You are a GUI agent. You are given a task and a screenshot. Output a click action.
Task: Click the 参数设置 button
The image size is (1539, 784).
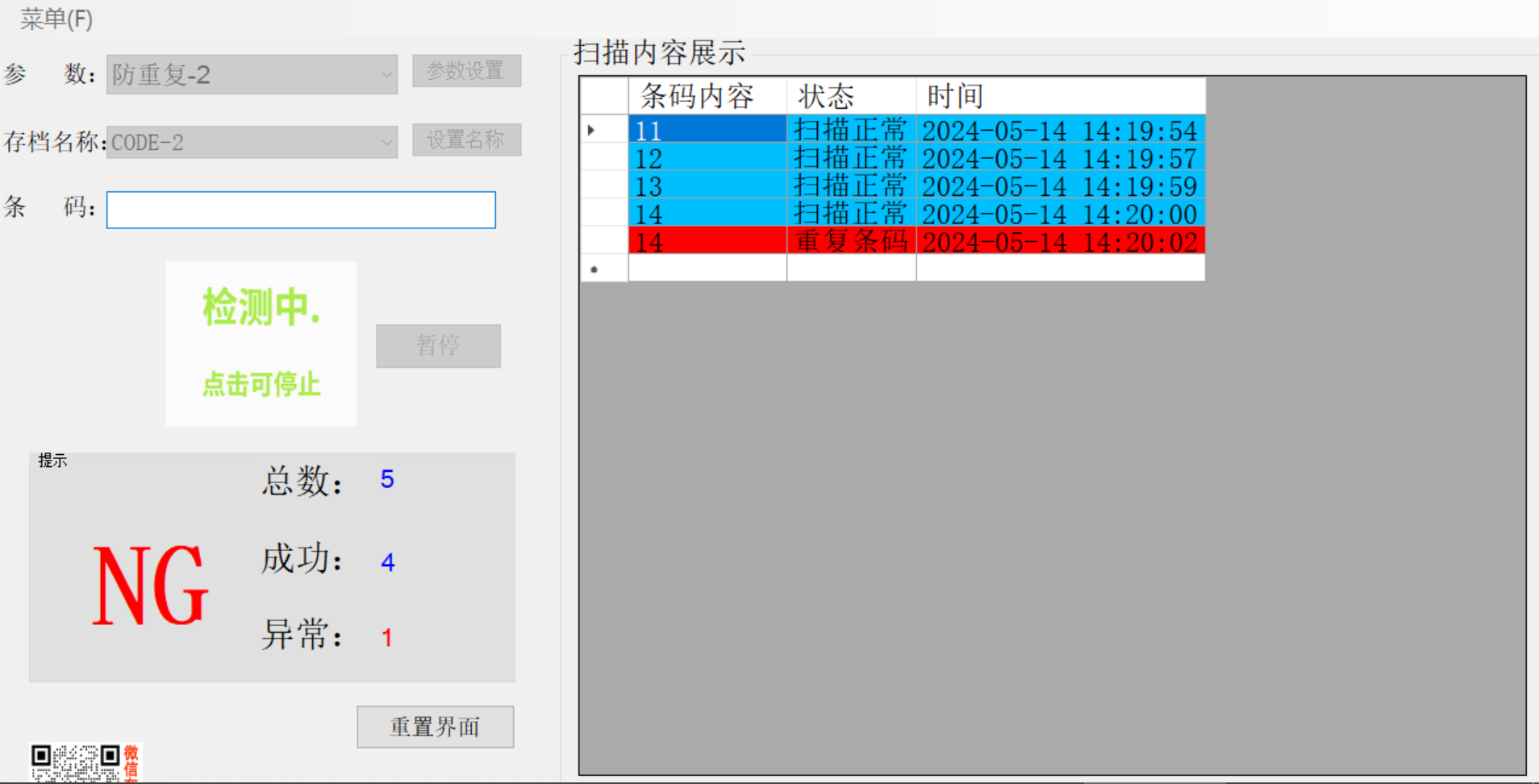click(466, 71)
